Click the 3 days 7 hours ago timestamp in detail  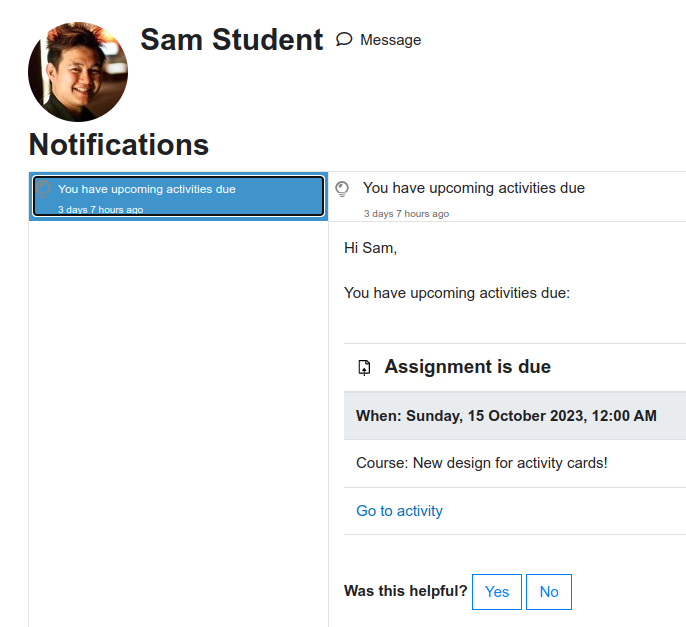(x=406, y=214)
